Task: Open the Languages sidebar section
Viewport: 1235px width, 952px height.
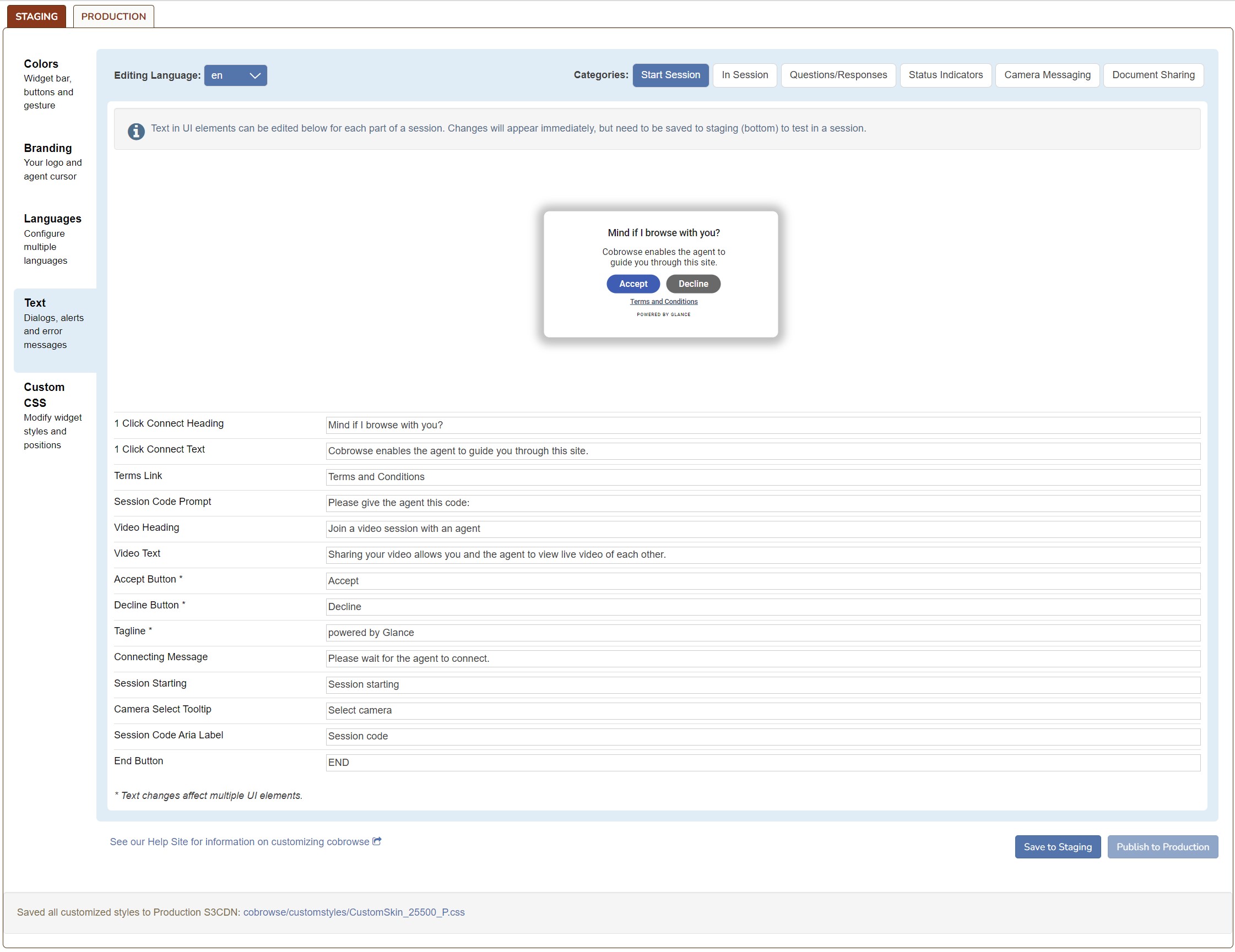Action: click(x=52, y=219)
